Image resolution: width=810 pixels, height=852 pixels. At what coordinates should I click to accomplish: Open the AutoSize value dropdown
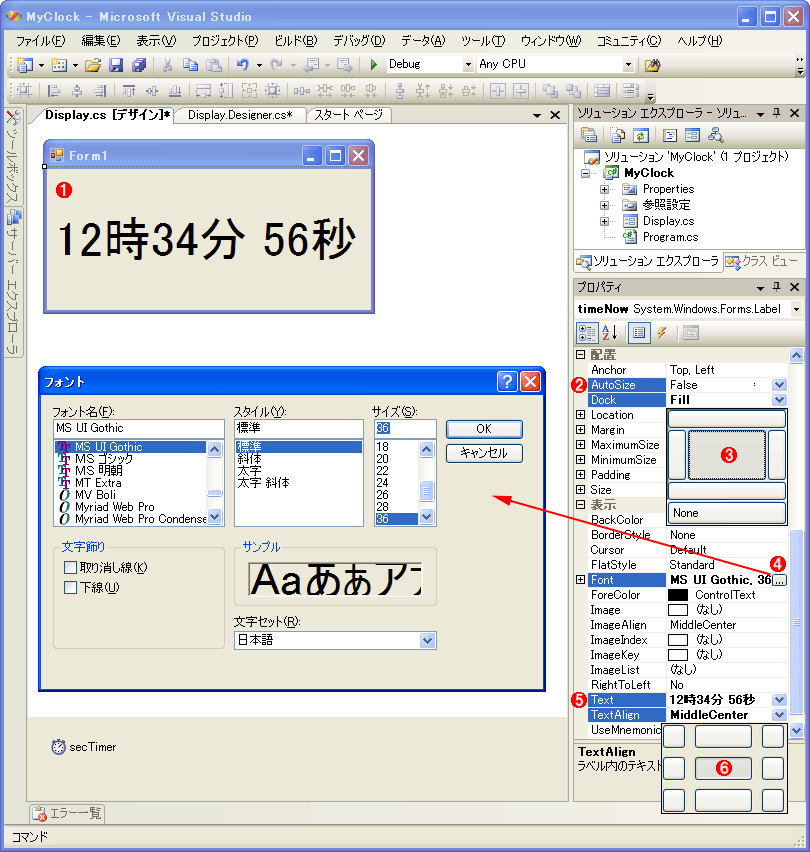[780, 385]
